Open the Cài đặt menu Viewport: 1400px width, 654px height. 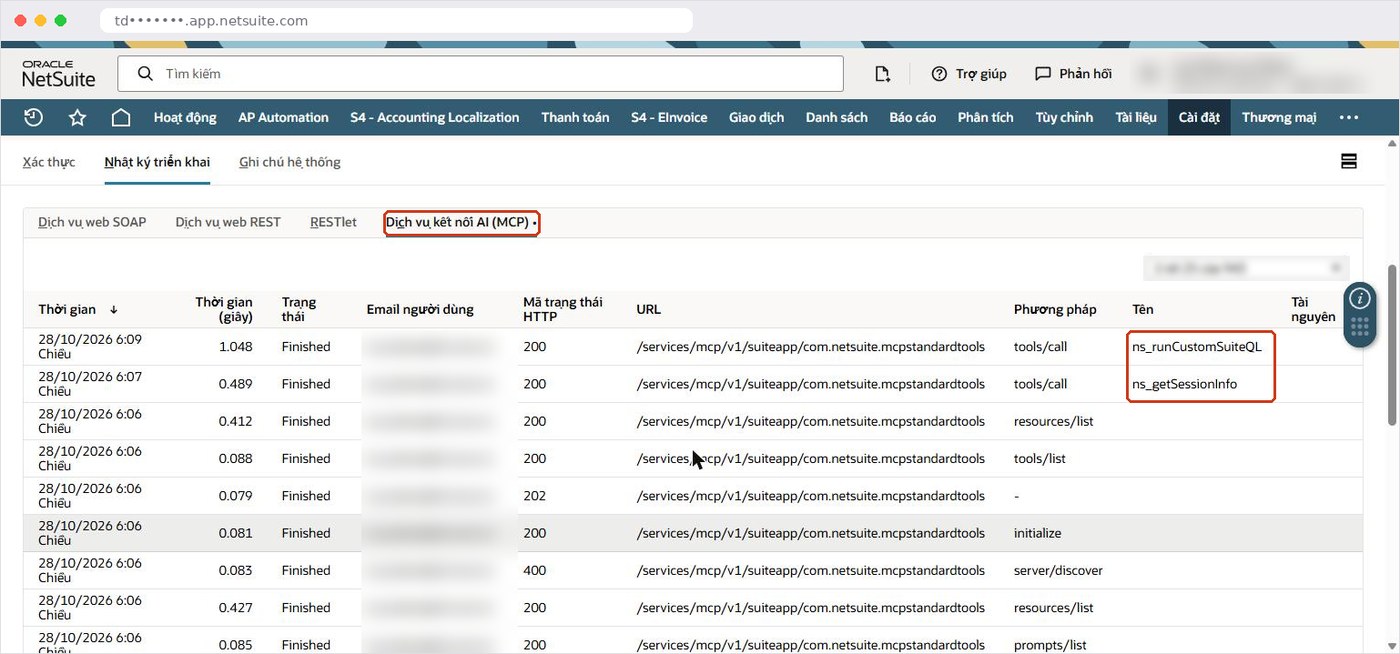click(1199, 117)
